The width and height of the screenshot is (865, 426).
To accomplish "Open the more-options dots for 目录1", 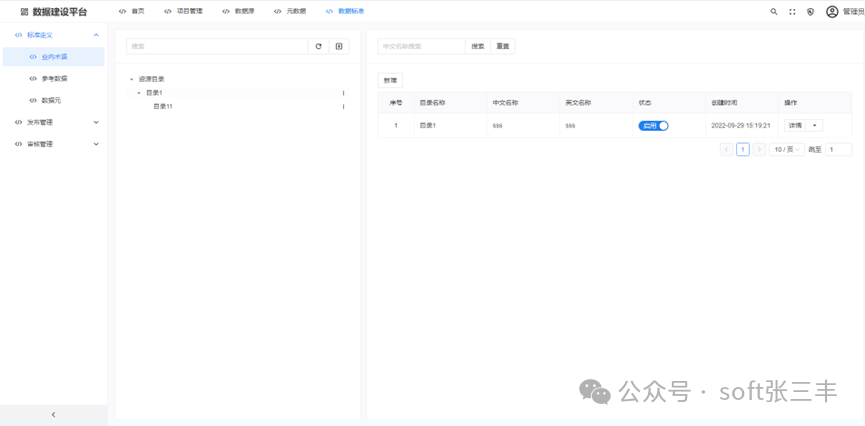I will point(343,93).
